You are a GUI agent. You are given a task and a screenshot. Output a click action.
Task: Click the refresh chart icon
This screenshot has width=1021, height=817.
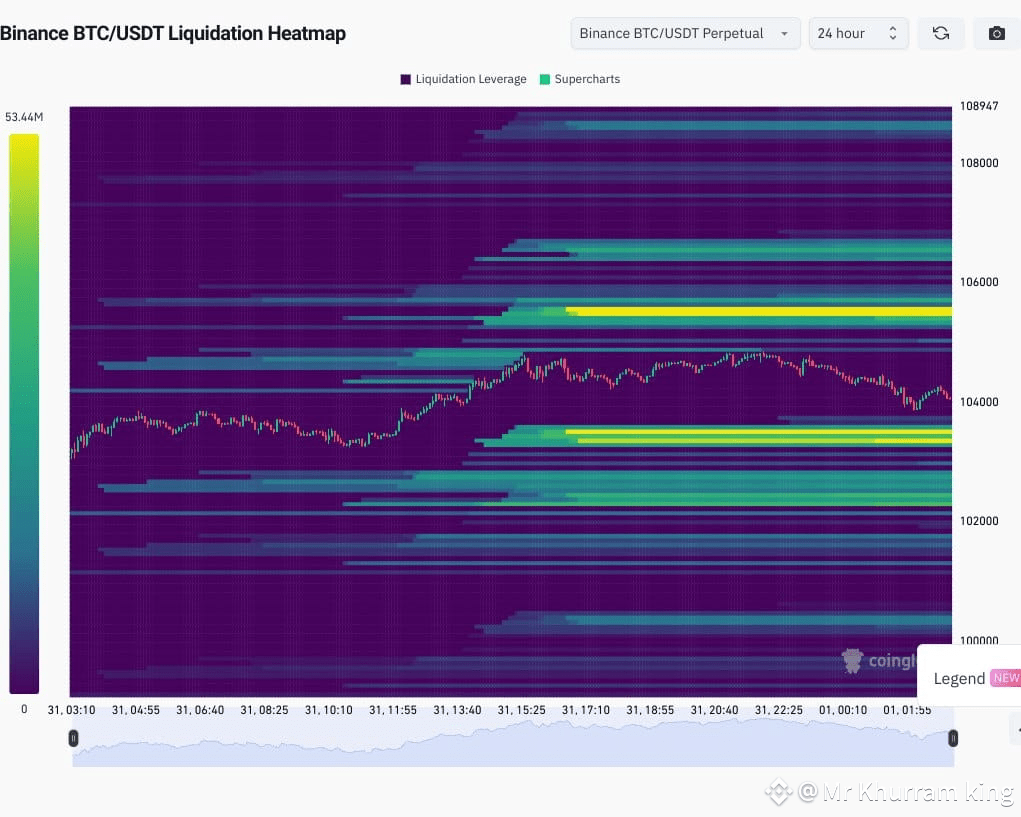coord(940,33)
